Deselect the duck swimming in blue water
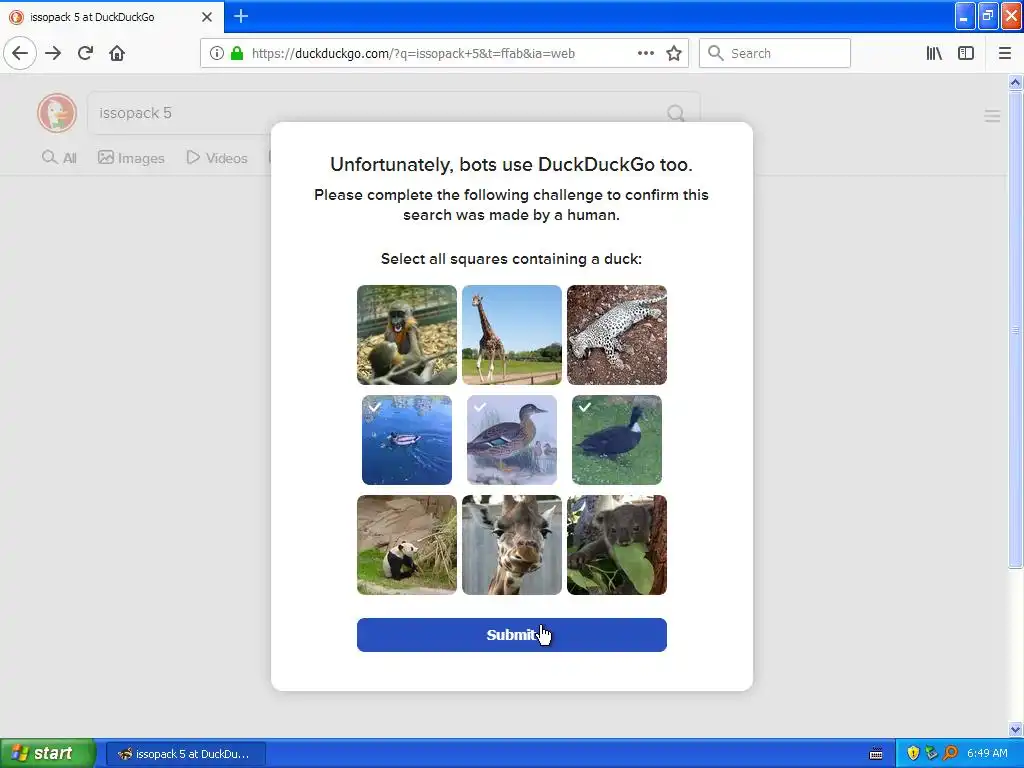This screenshot has width=1024, height=768. pyautogui.click(x=406, y=440)
